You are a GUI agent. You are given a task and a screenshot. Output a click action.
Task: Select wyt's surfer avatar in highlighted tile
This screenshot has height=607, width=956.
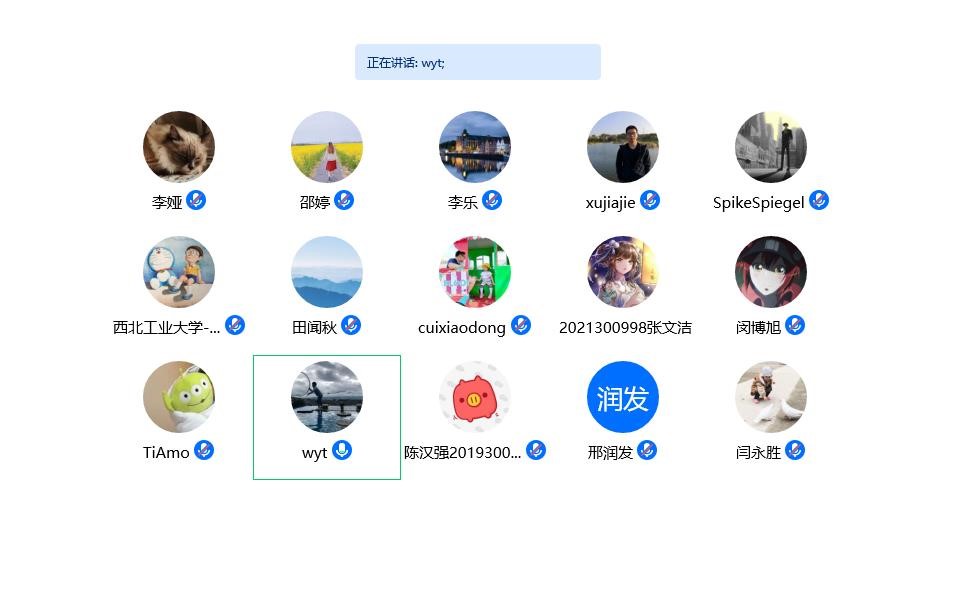click(327, 397)
